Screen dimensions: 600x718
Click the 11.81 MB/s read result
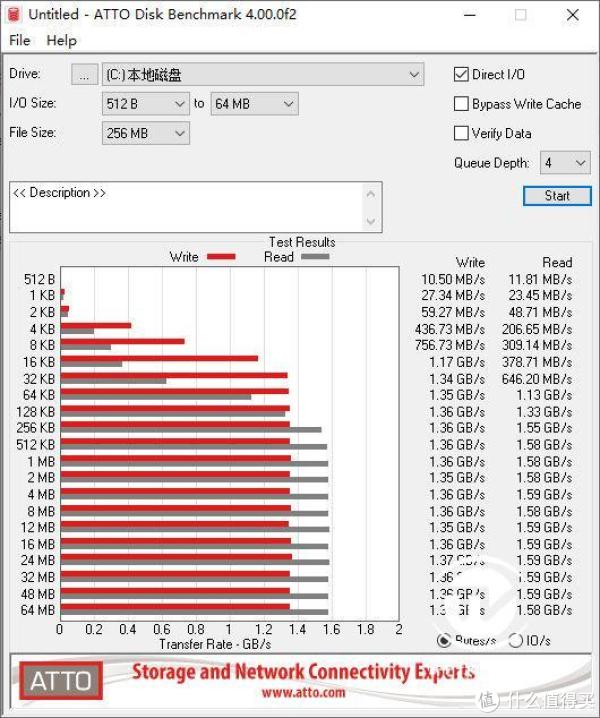[x=540, y=279]
